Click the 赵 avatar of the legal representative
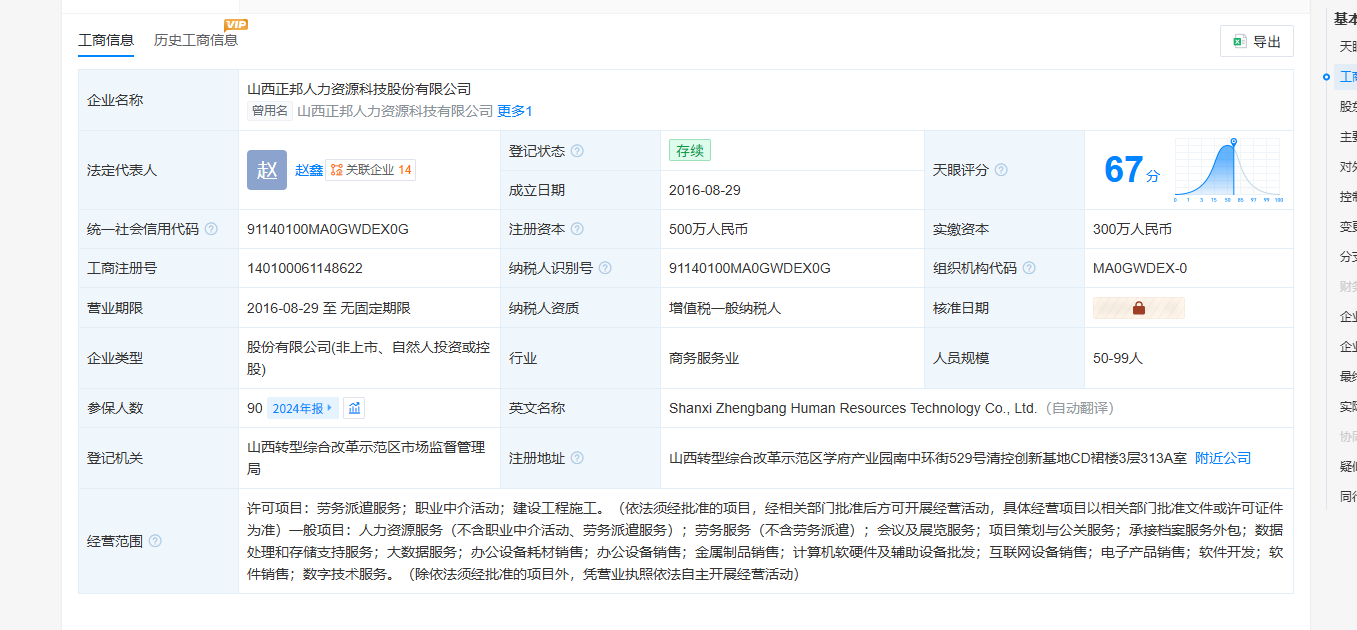1357x630 pixels. (x=267, y=170)
